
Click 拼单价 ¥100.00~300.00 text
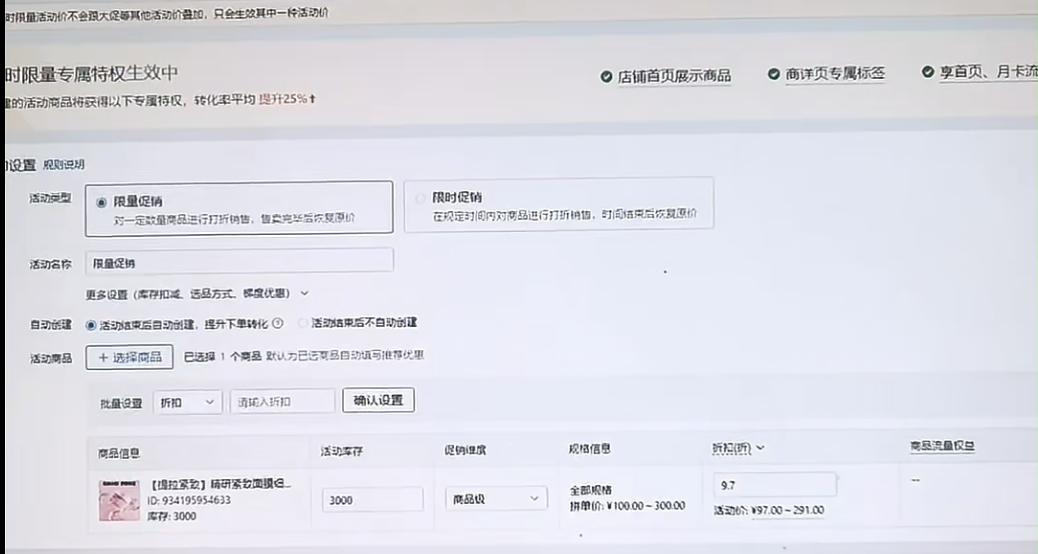click(x=628, y=506)
